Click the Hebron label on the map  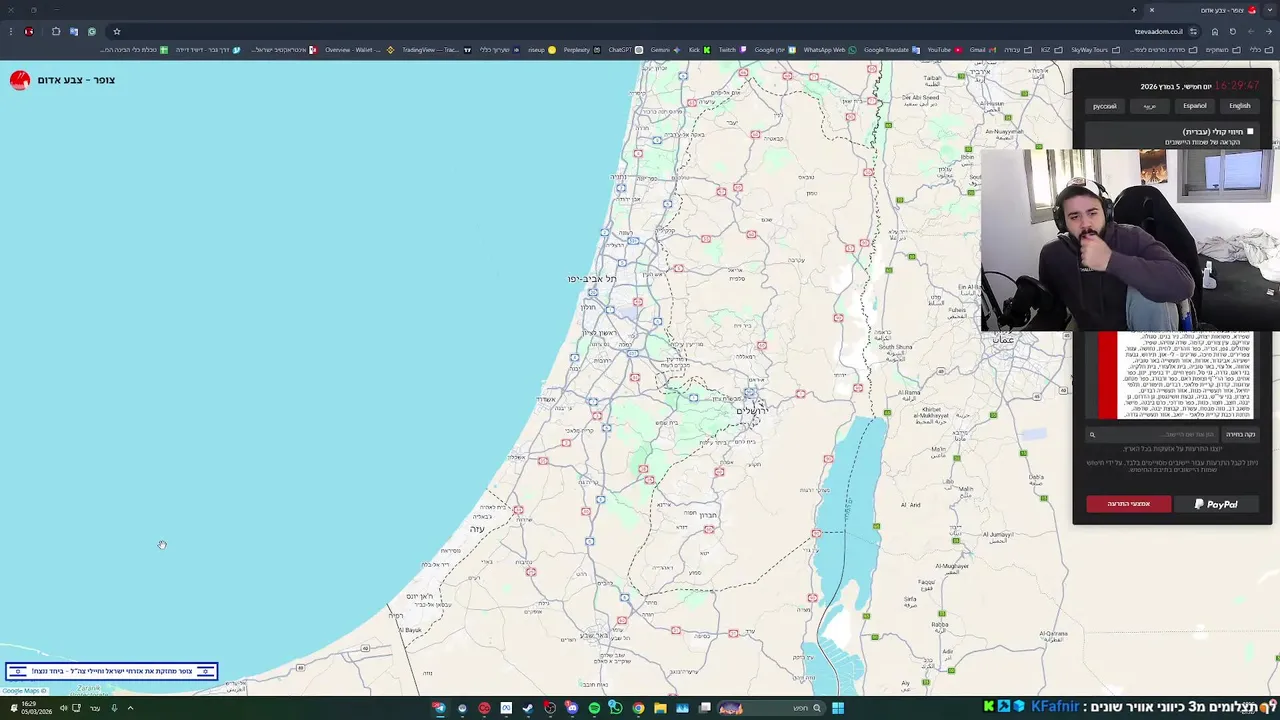coord(708,515)
